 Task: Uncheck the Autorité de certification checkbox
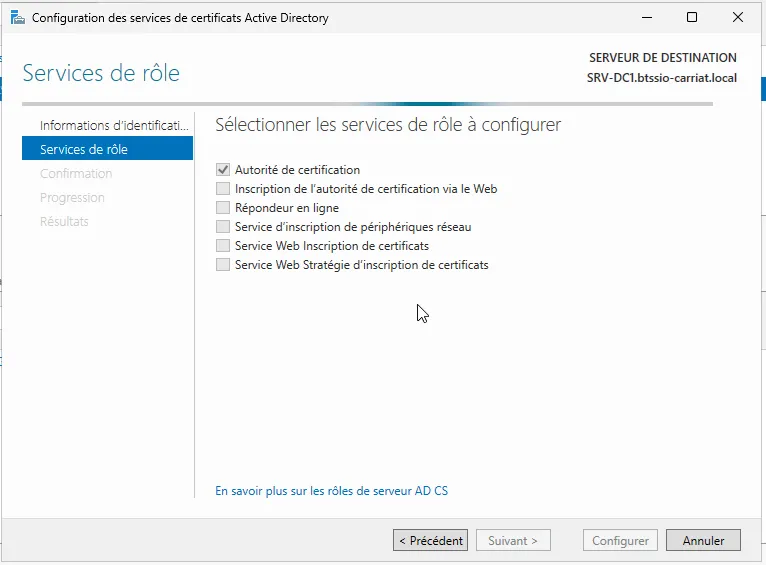click(223, 170)
